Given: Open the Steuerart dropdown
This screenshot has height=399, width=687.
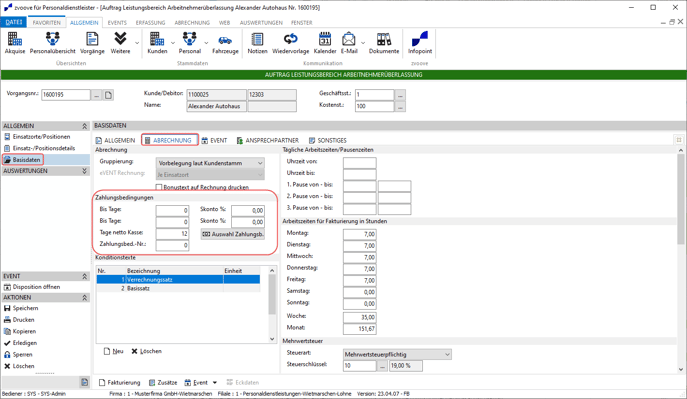Looking at the screenshot, I should click(397, 354).
